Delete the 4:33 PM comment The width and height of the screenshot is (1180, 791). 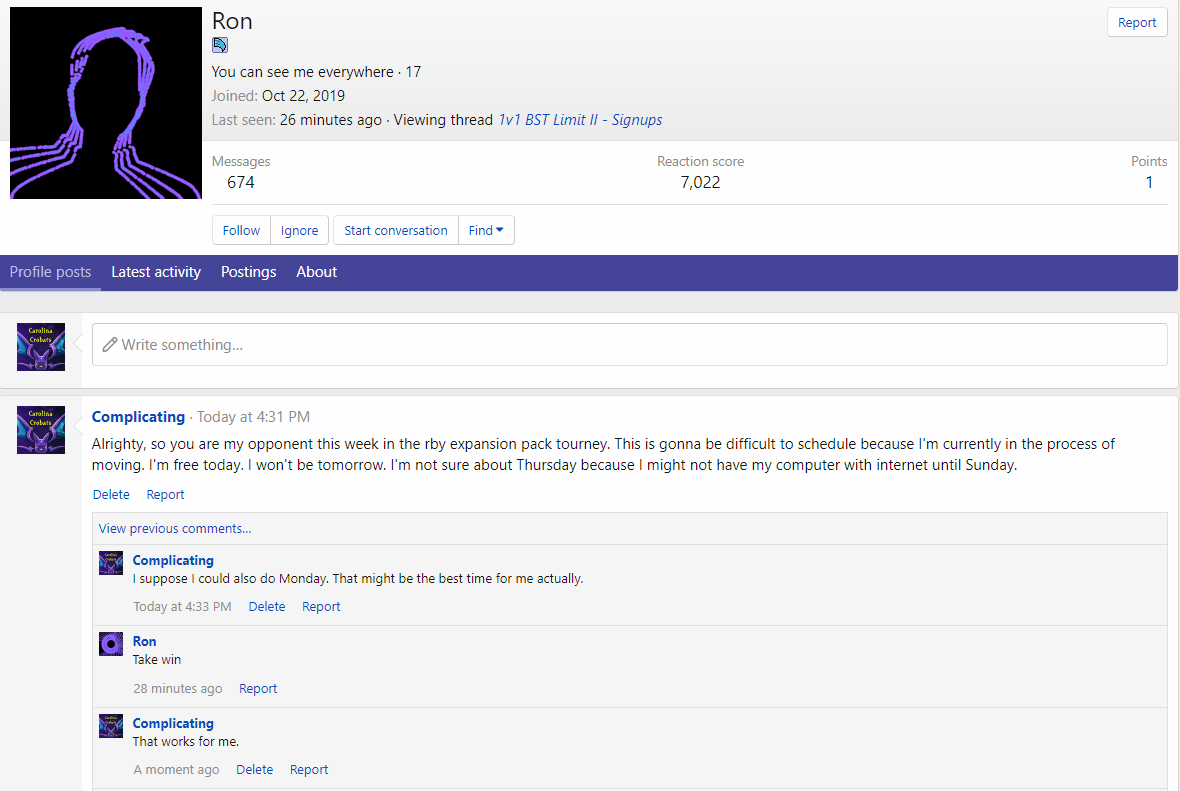click(266, 607)
